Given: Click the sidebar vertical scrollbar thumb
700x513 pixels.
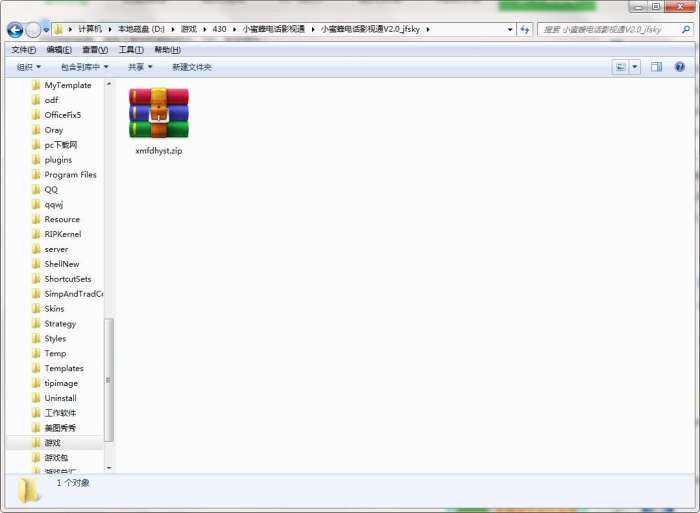Looking at the screenshot, I should pos(108,380).
